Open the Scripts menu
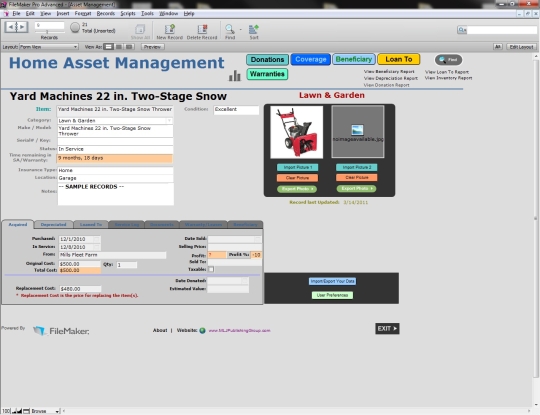This screenshot has width=540, height=415. coord(128,13)
